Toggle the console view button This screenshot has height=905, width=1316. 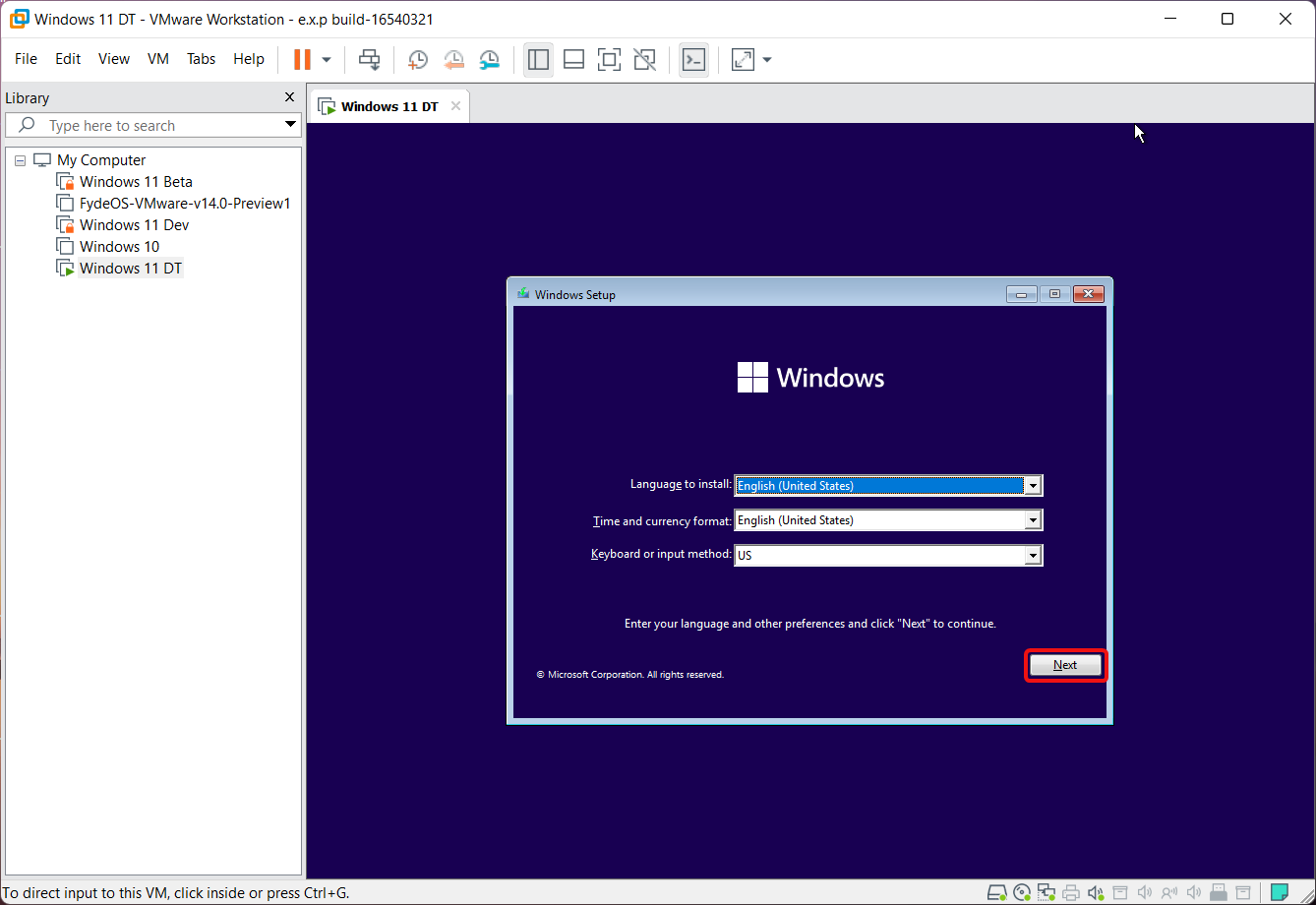(693, 59)
